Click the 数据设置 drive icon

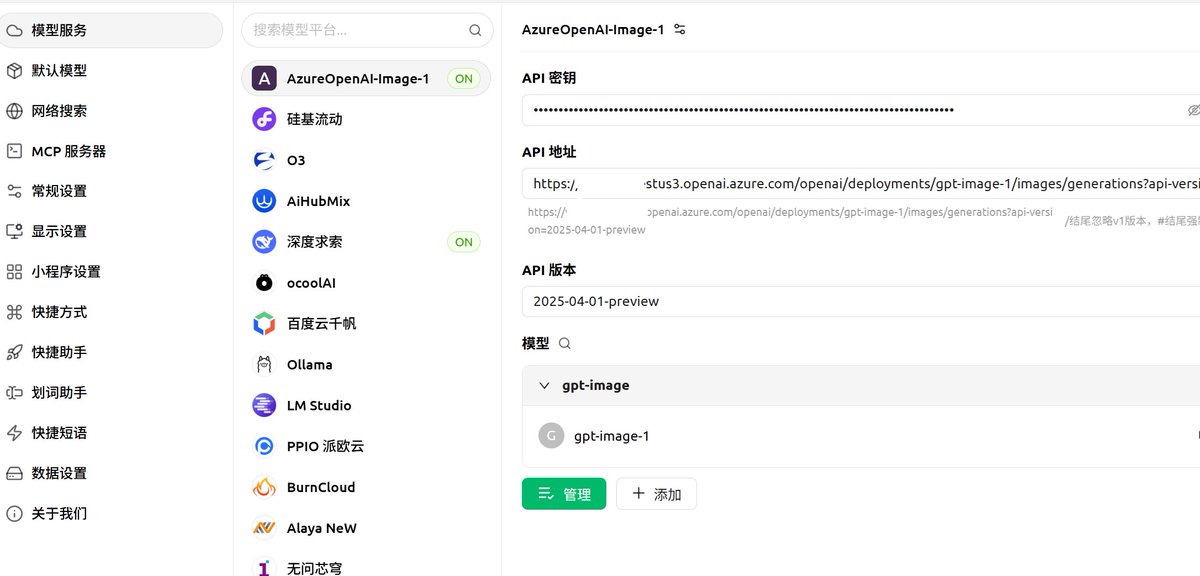[14, 473]
